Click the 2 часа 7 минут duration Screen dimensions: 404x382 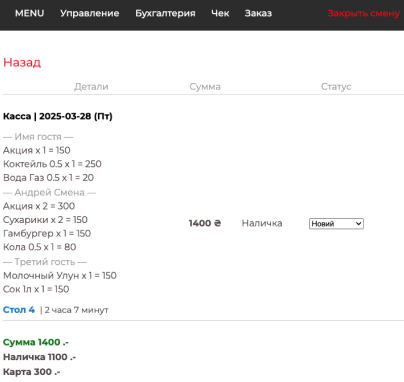77,310
